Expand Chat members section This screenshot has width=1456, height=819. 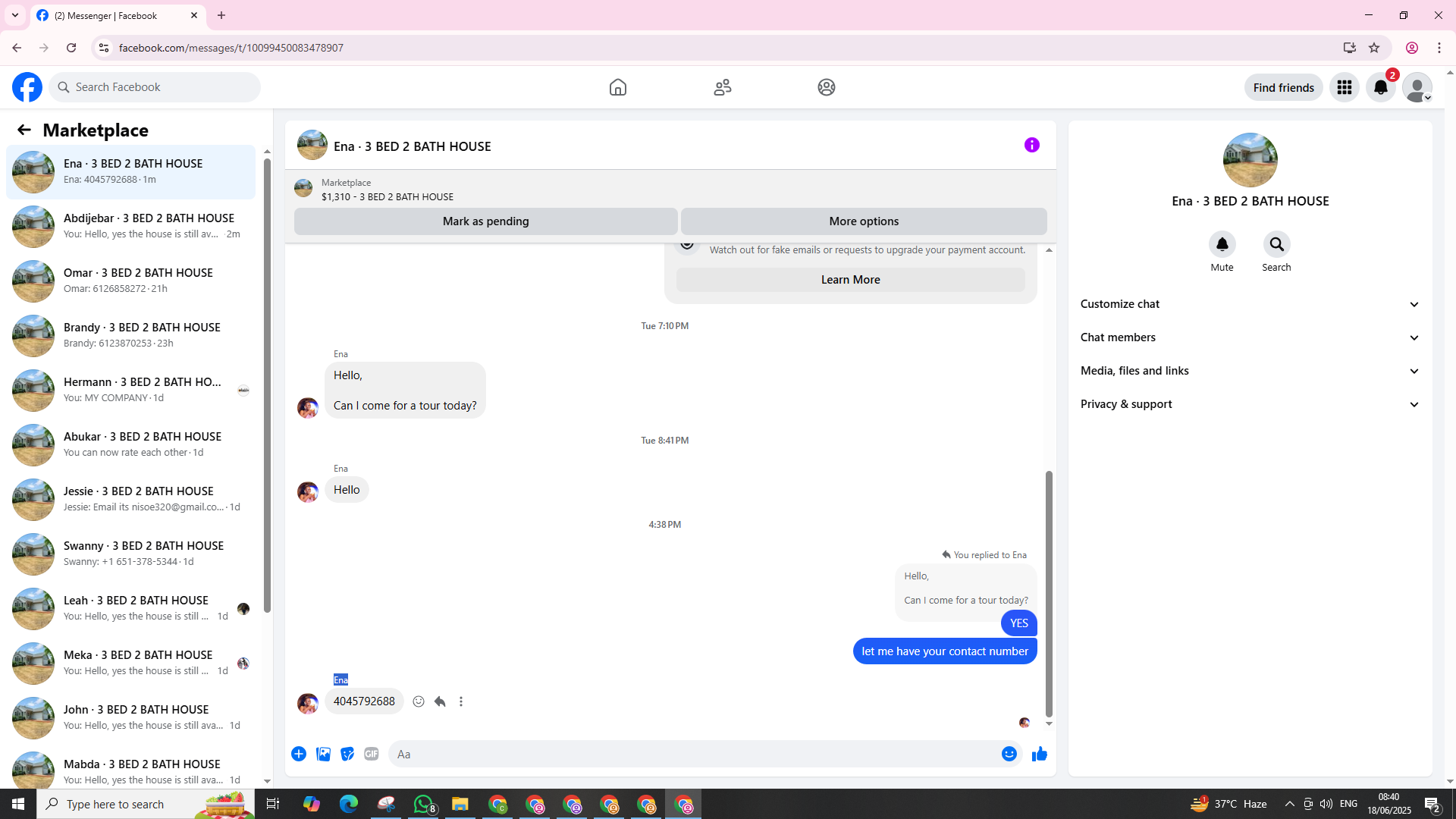pyautogui.click(x=1250, y=337)
